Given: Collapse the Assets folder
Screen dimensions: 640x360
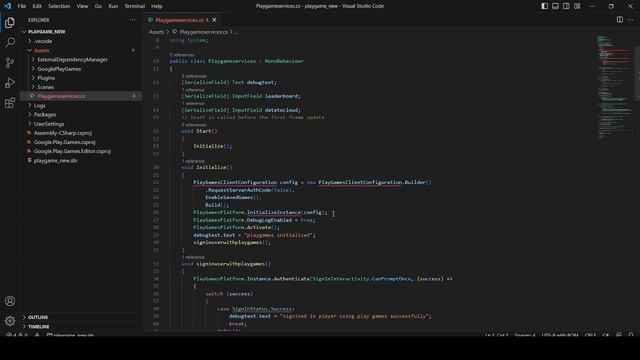Looking at the screenshot, I should coord(30,50).
